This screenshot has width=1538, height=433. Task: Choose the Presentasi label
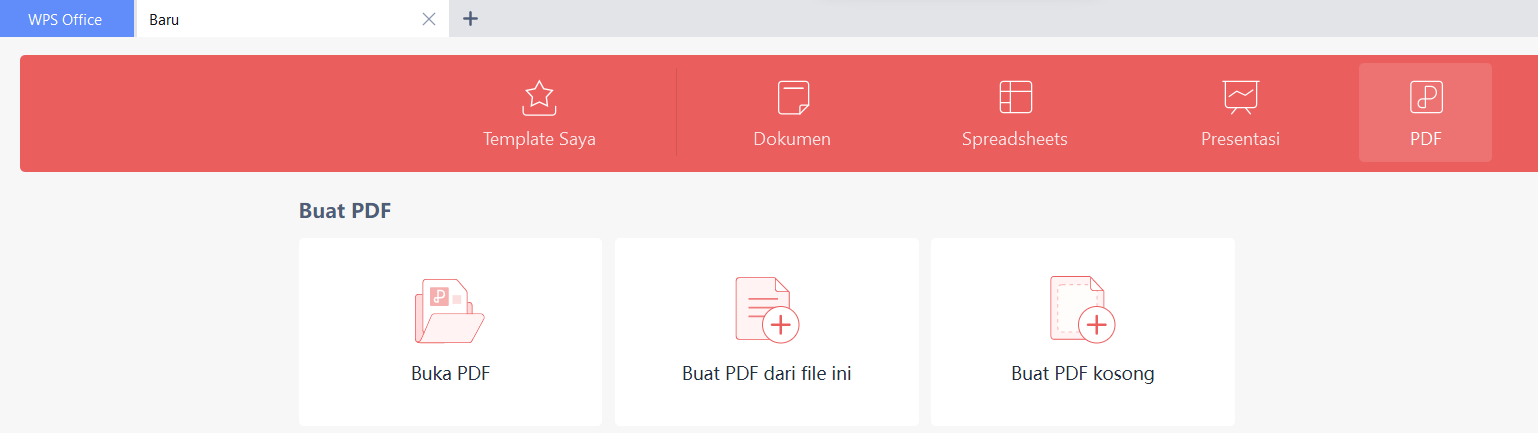pos(1240,139)
